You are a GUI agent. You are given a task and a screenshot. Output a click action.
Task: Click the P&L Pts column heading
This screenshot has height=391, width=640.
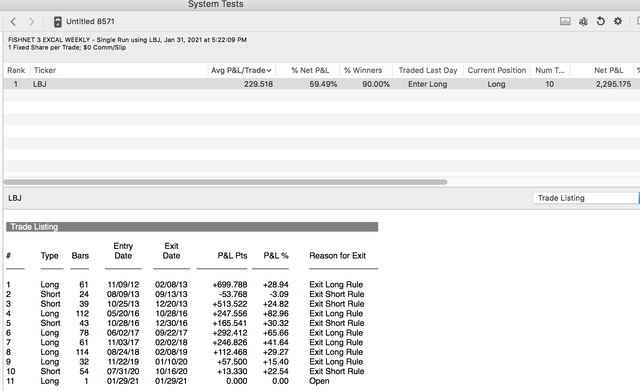pos(232,256)
